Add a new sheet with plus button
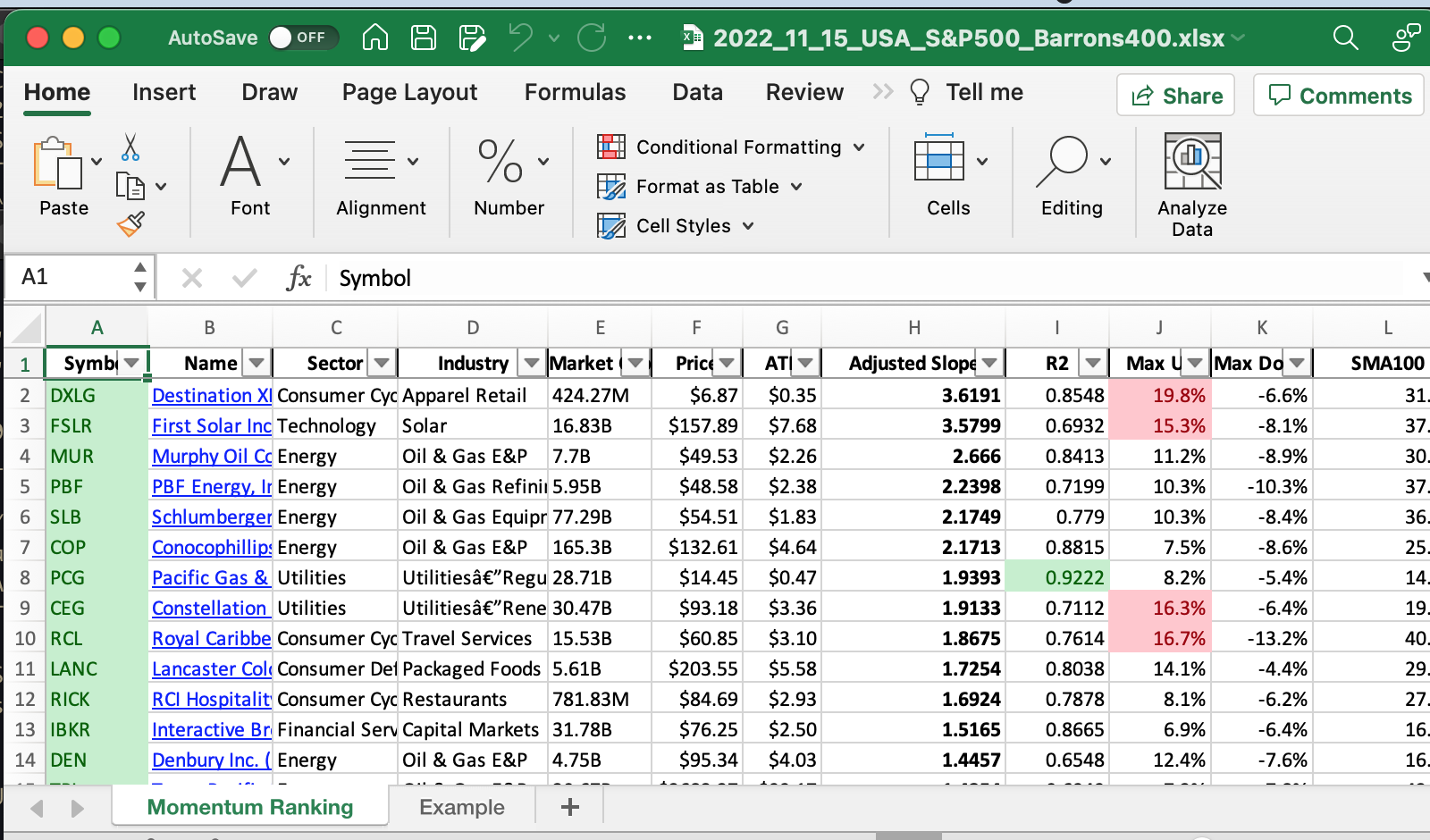 tap(569, 808)
